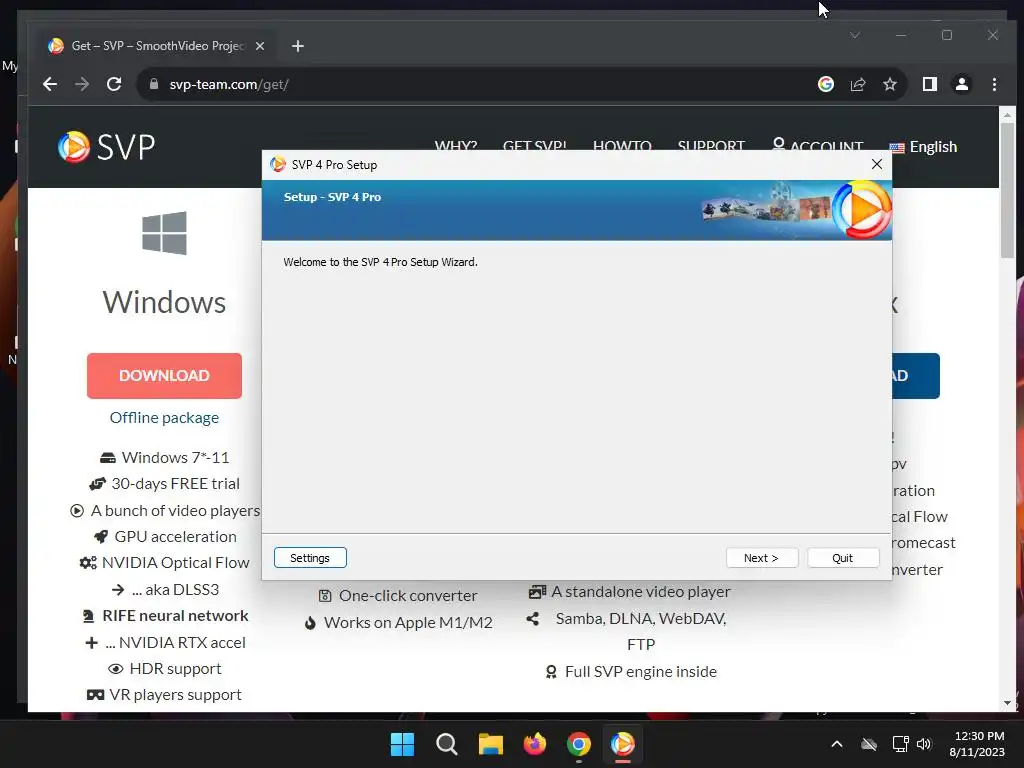Open the English language selector

click(923, 147)
